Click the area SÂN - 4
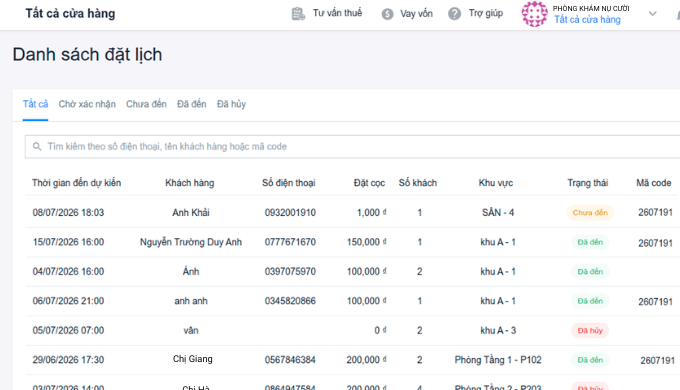 tap(498, 213)
